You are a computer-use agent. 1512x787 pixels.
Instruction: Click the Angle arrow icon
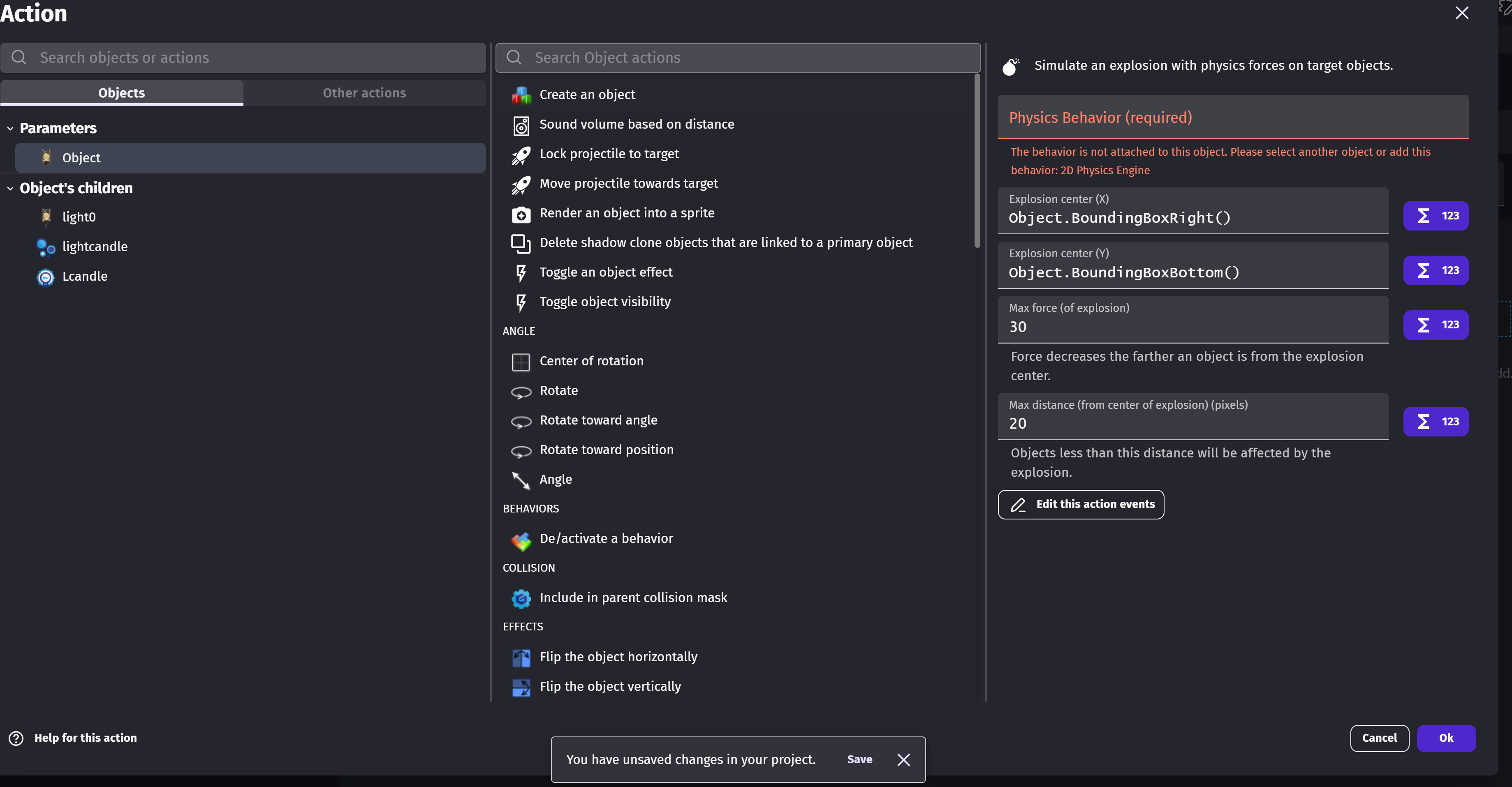(x=521, y=480)
